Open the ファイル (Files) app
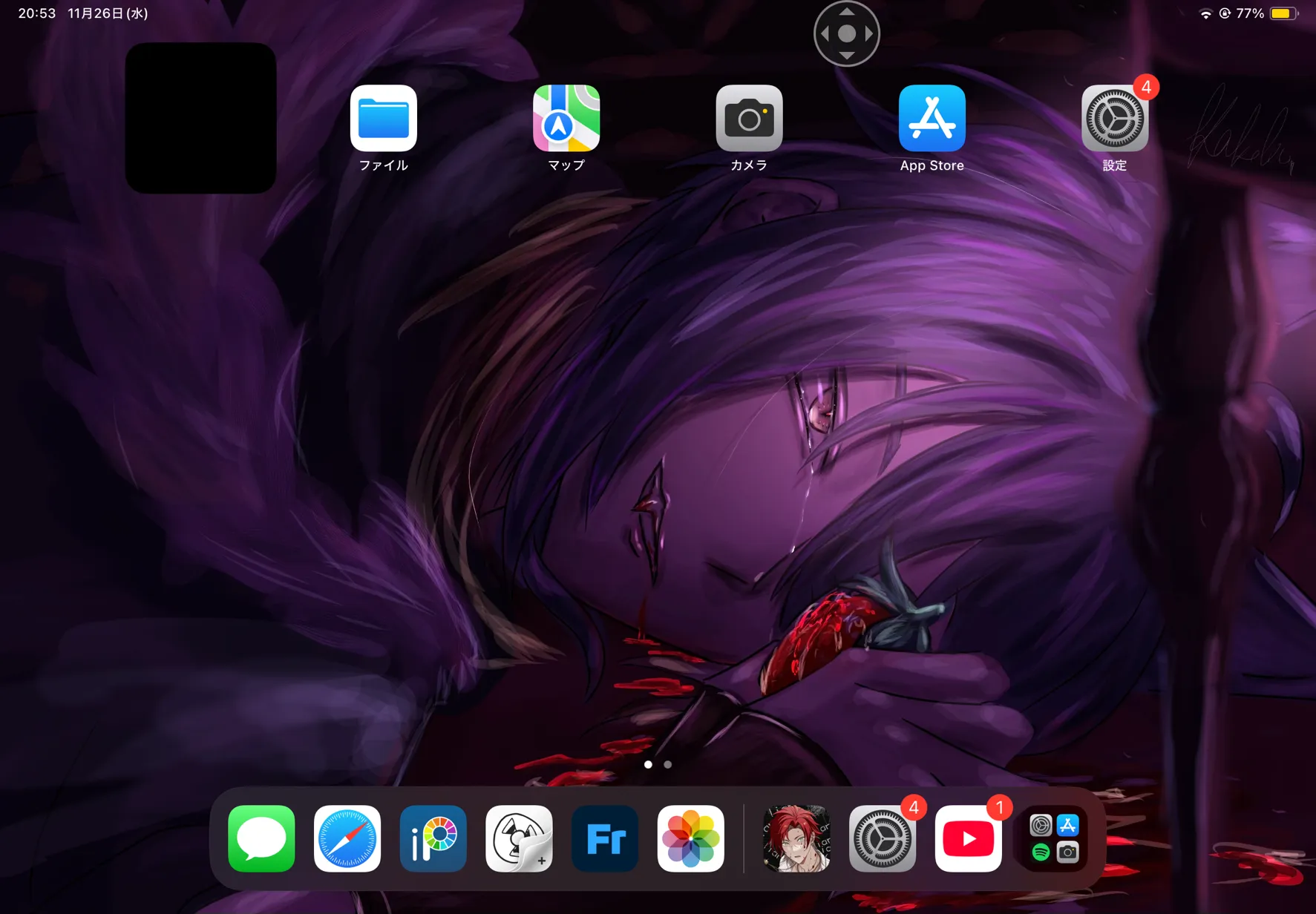 point(383,118)
